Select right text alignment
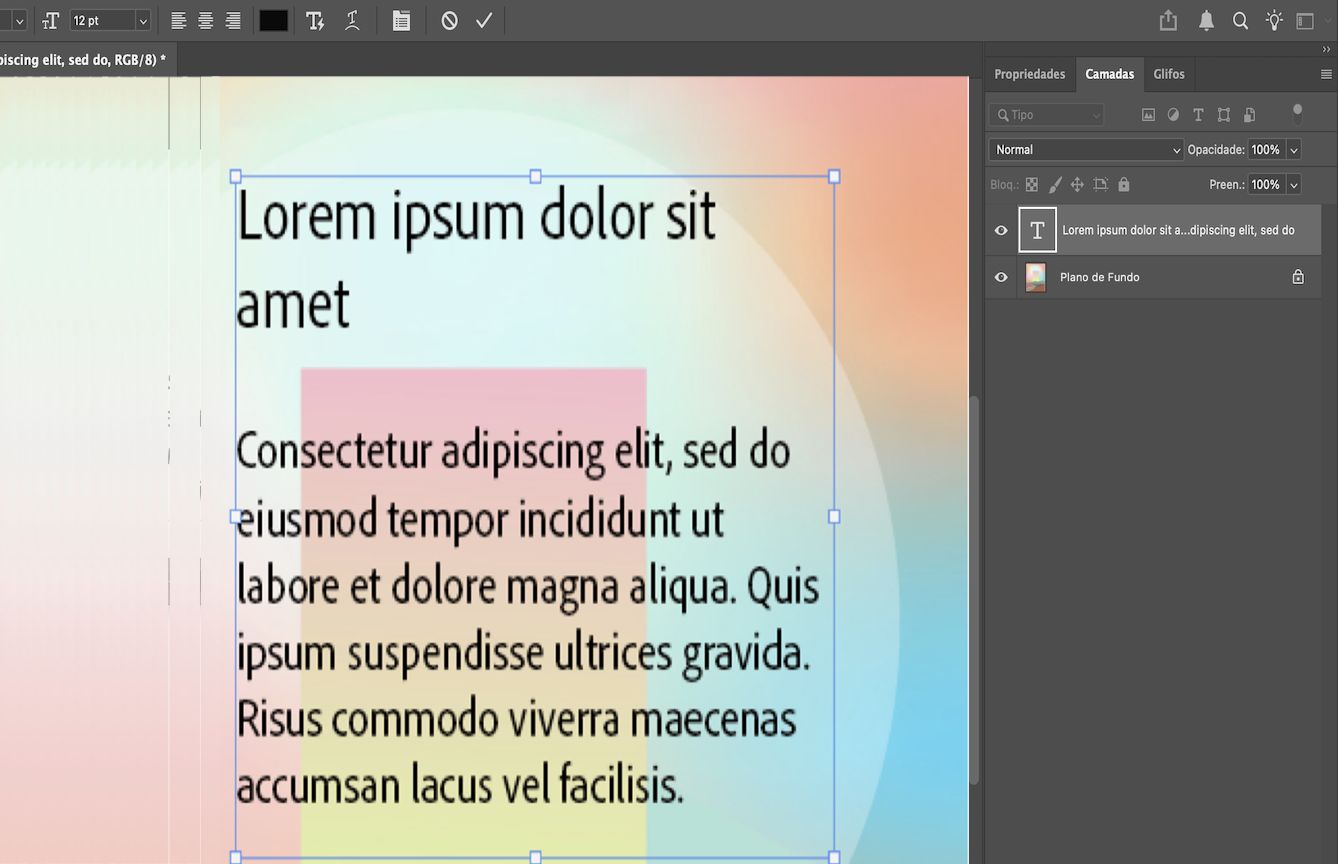The width and height of the screenshot is (1338, 864). point(233,20)
